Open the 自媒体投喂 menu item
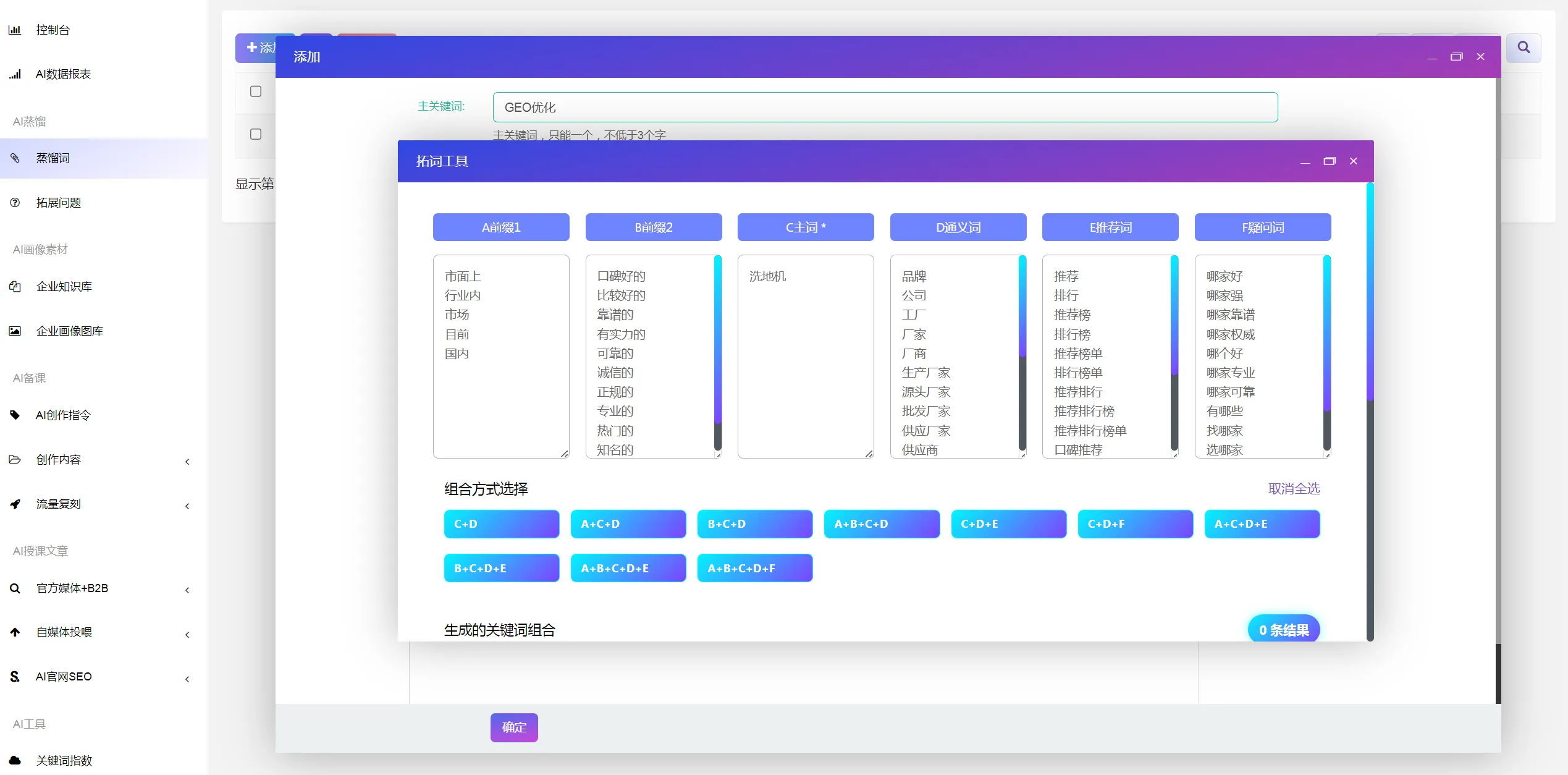The height and width of the screenshot is (775, 1568). coord(64,632)
